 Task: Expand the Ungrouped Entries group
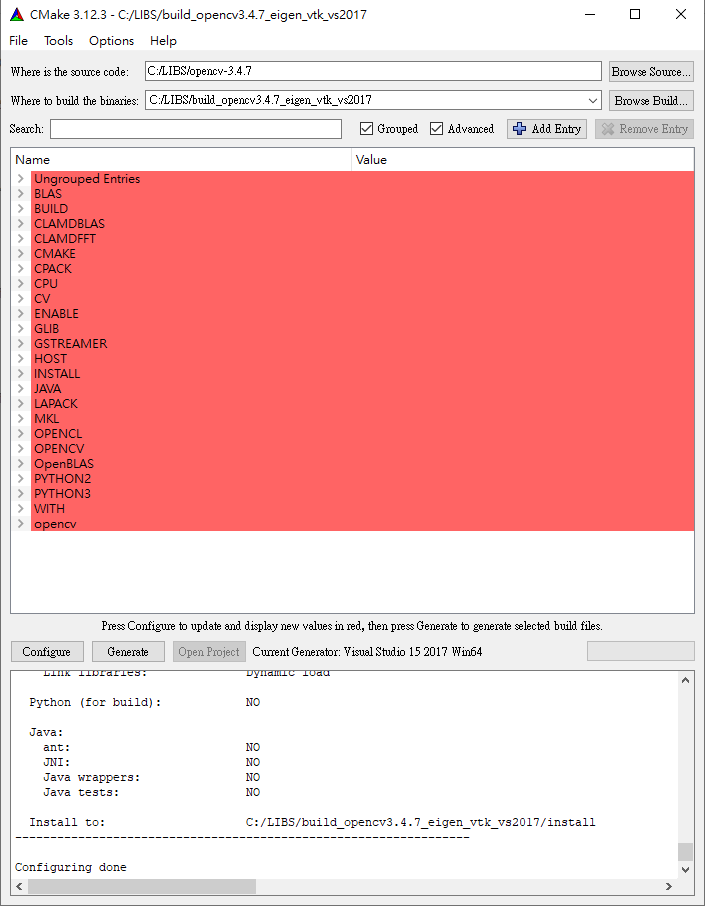(20, 179)
